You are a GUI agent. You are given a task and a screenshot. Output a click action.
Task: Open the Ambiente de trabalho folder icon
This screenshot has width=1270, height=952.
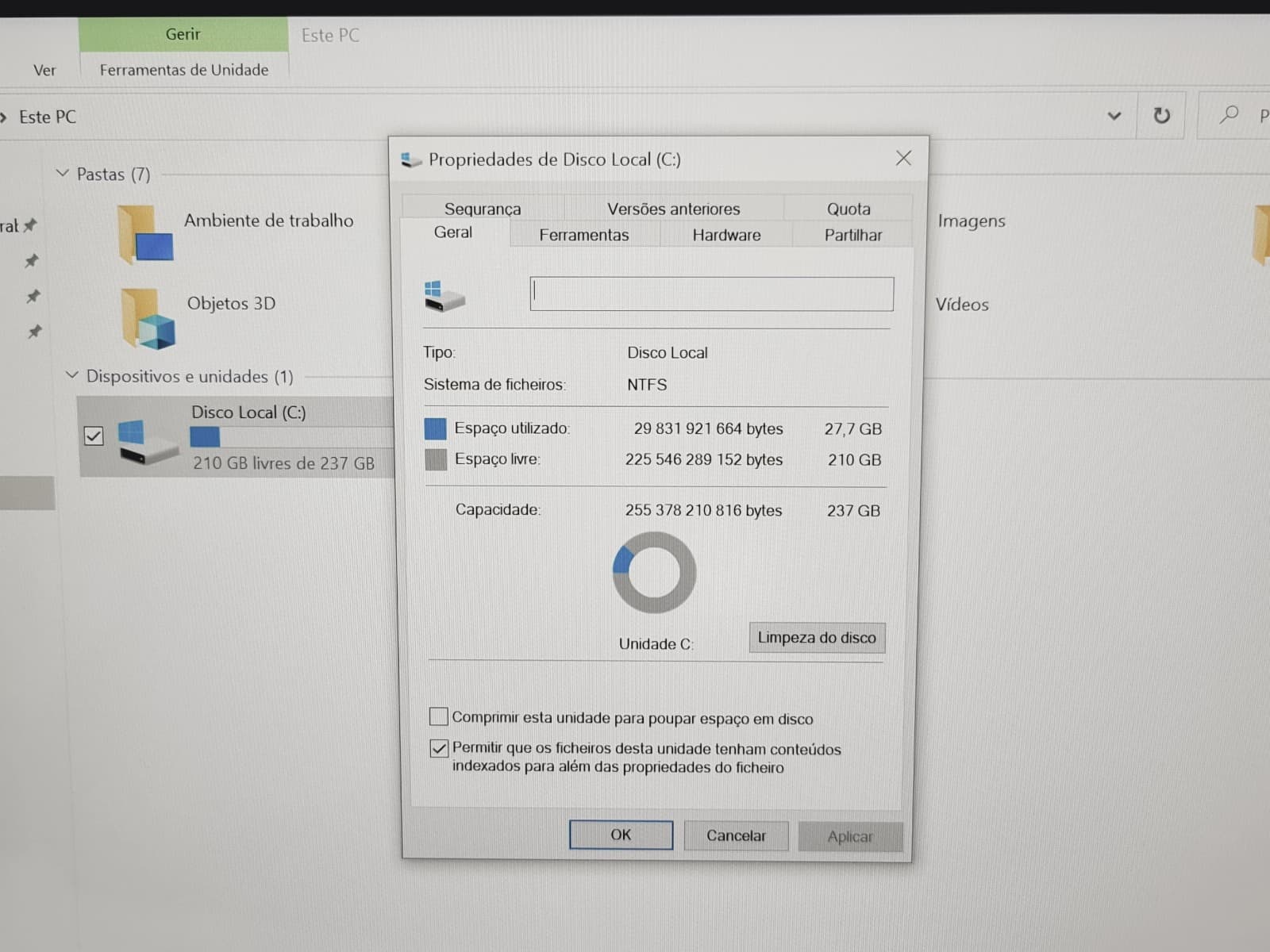point(144,234)
